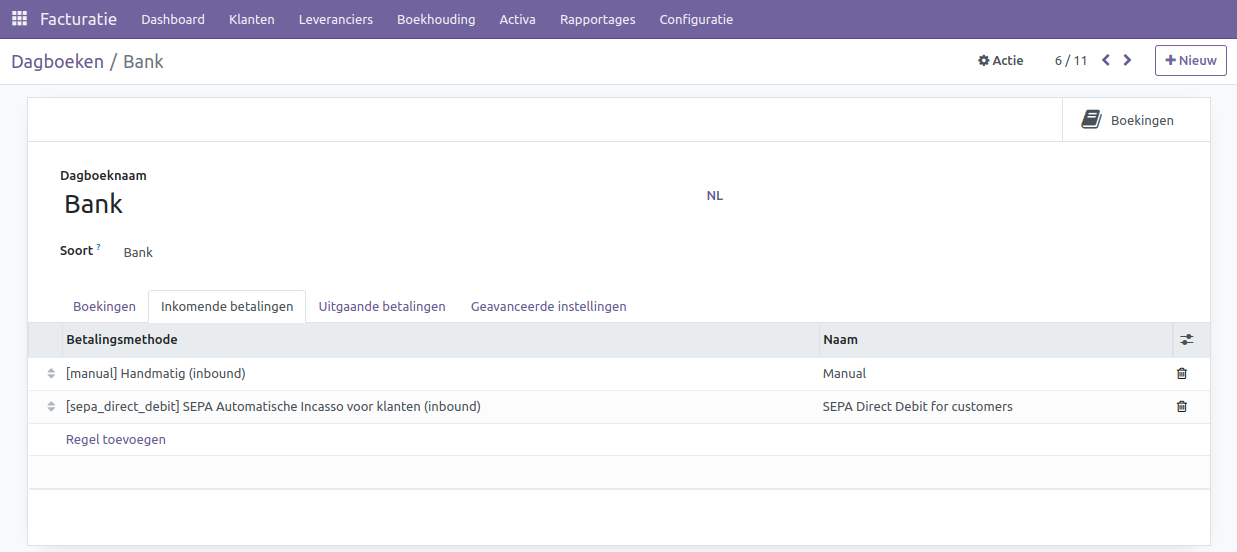The width and height of the screenshot is (1237, 552).
Task: Click the Nieuw button
Action: click(1190, 60)
